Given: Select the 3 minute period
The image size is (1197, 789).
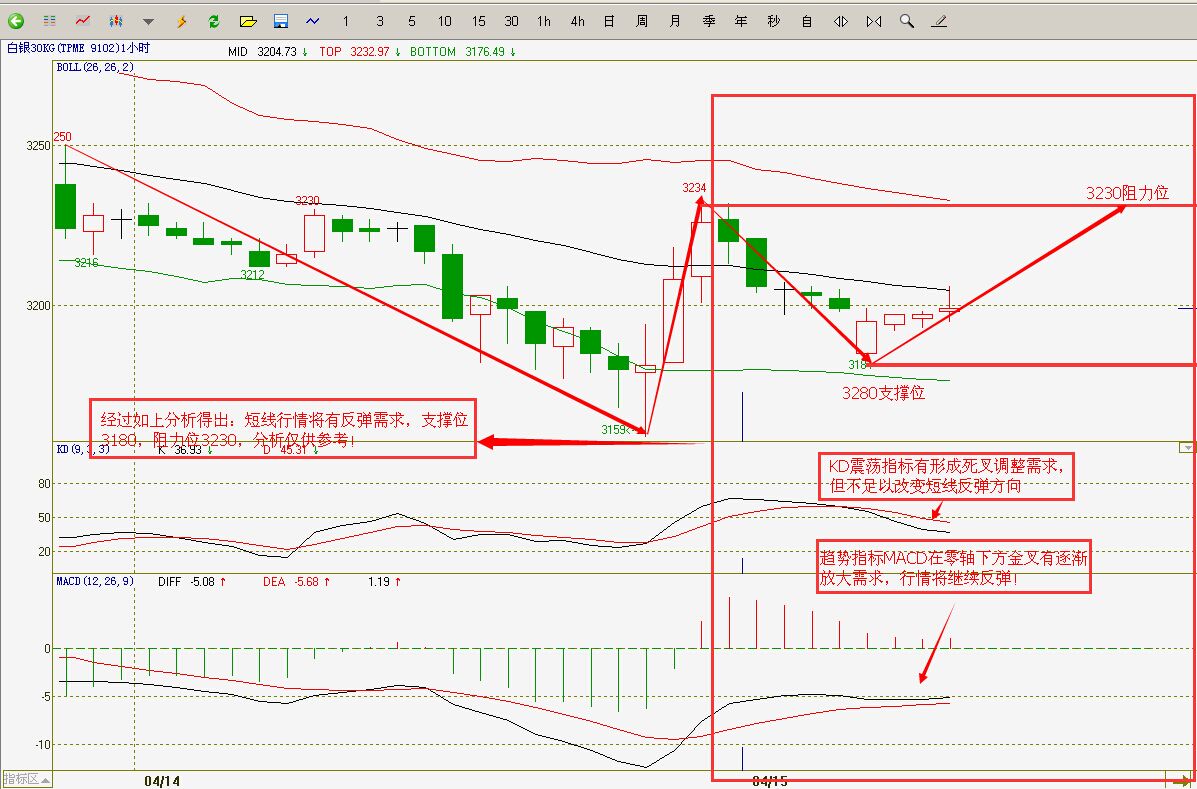Looking at the screenshot, I should (x=379, y=21).
